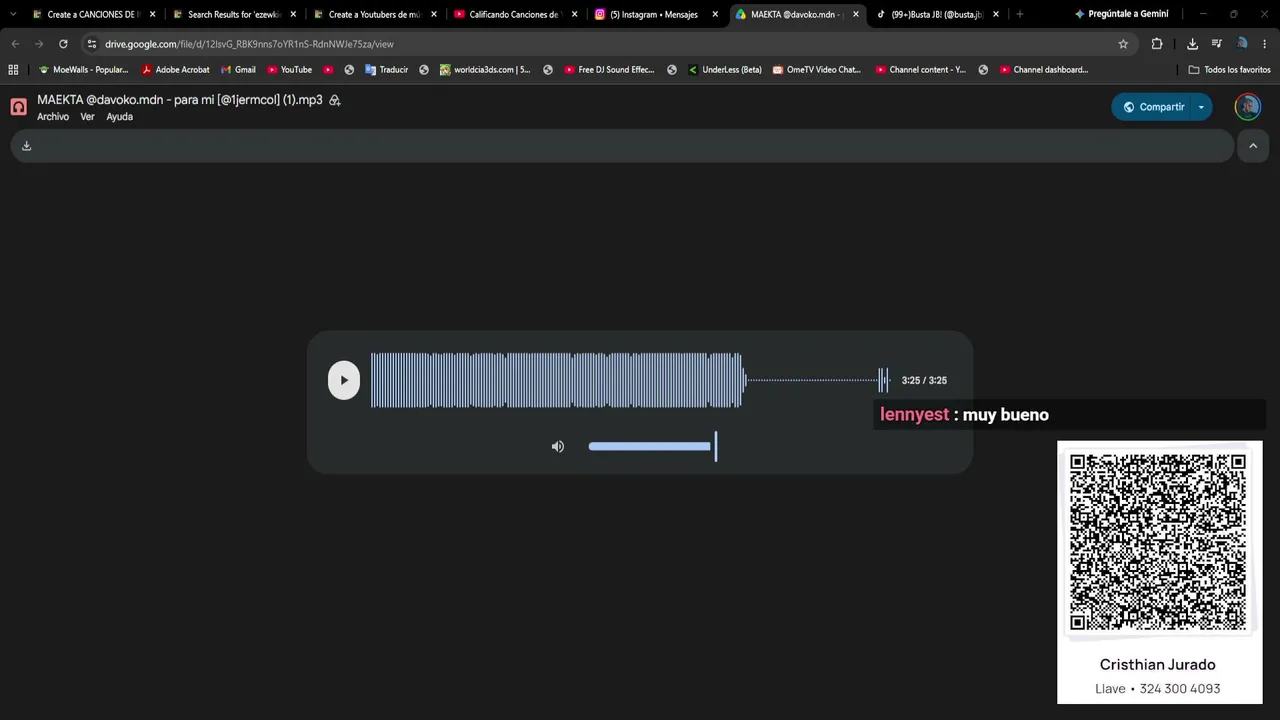1280x720 pixels.
Task: Click Pregúntale a Gemini button
Action: pos(1122,14)
